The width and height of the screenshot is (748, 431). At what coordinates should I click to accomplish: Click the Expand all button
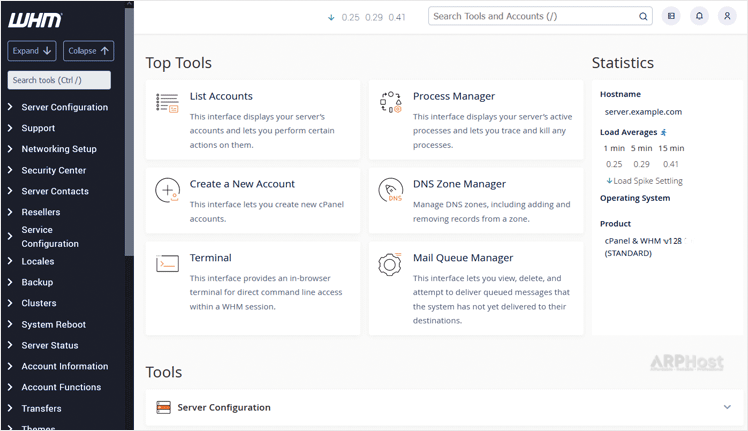[32, 51]
